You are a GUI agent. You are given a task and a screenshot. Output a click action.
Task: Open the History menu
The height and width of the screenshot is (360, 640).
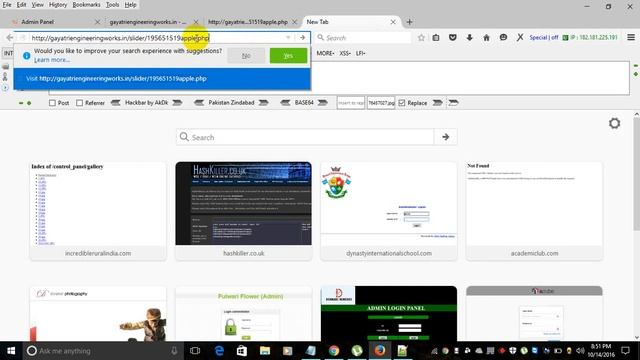[58, 5]
